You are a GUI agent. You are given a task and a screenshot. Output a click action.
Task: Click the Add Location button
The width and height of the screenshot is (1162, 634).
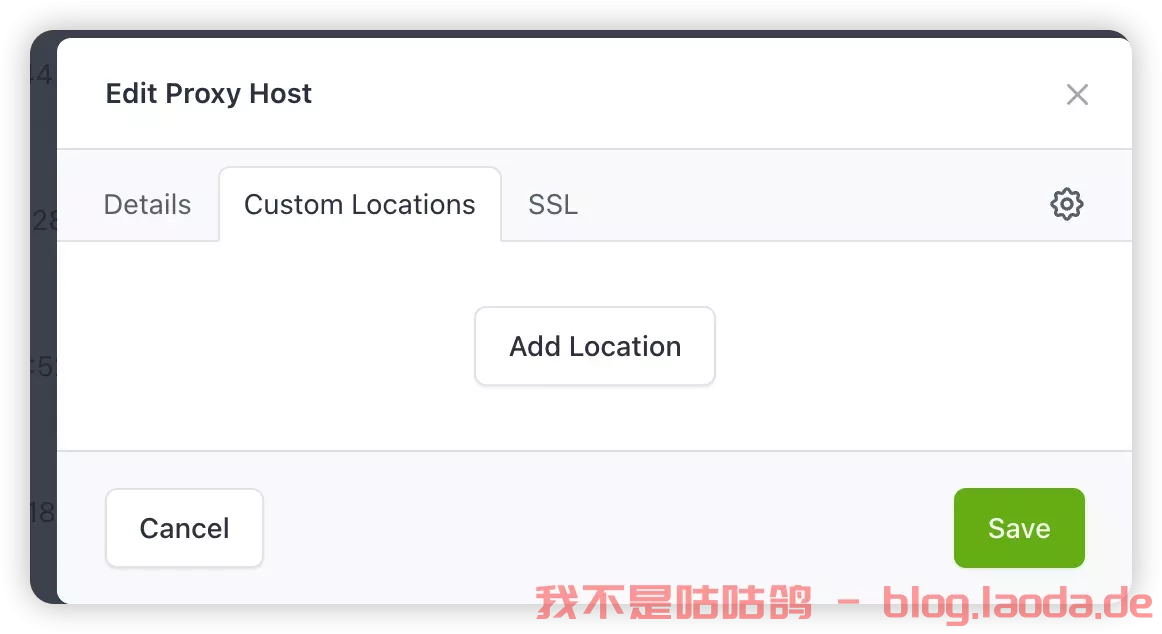(x=594, y=346)
